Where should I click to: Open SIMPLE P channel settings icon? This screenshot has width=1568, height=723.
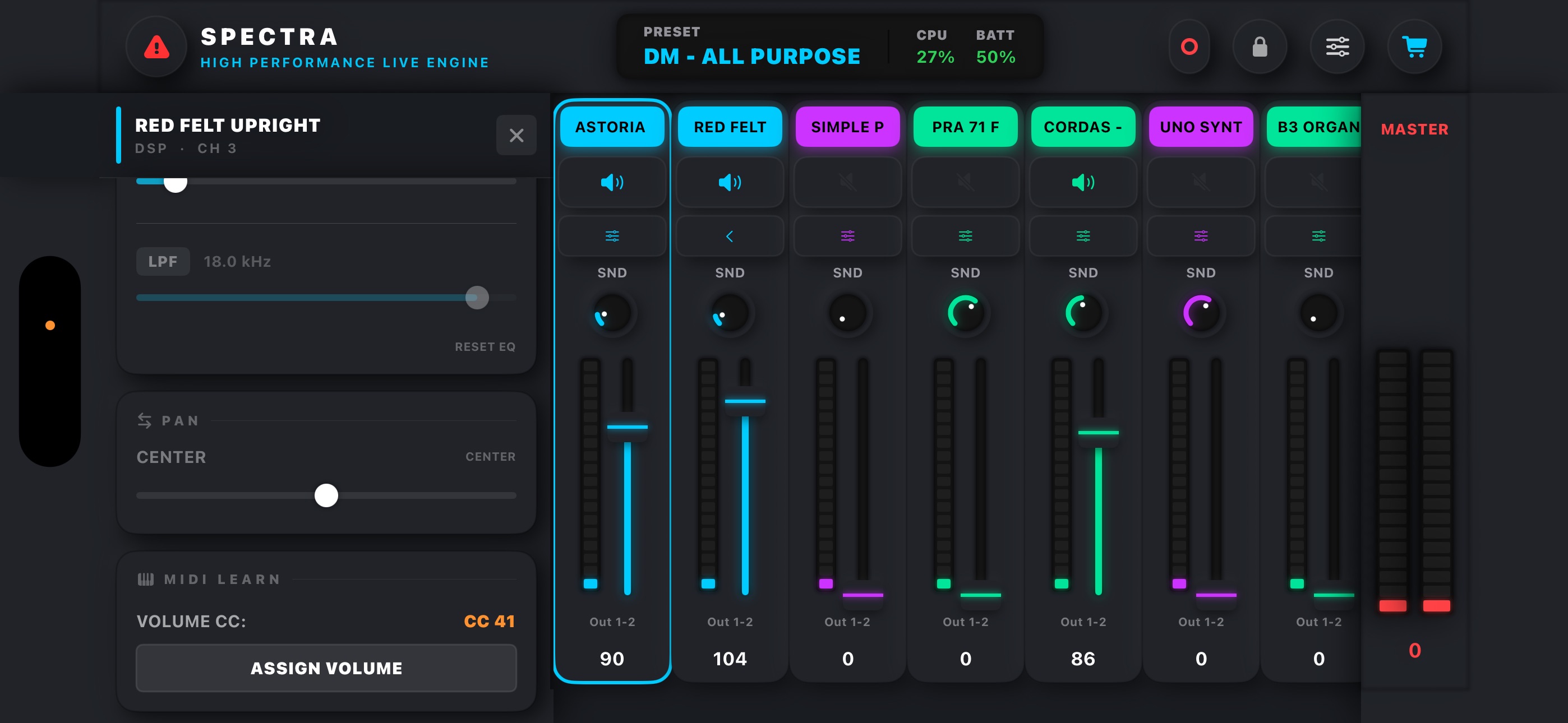(847, 235)
